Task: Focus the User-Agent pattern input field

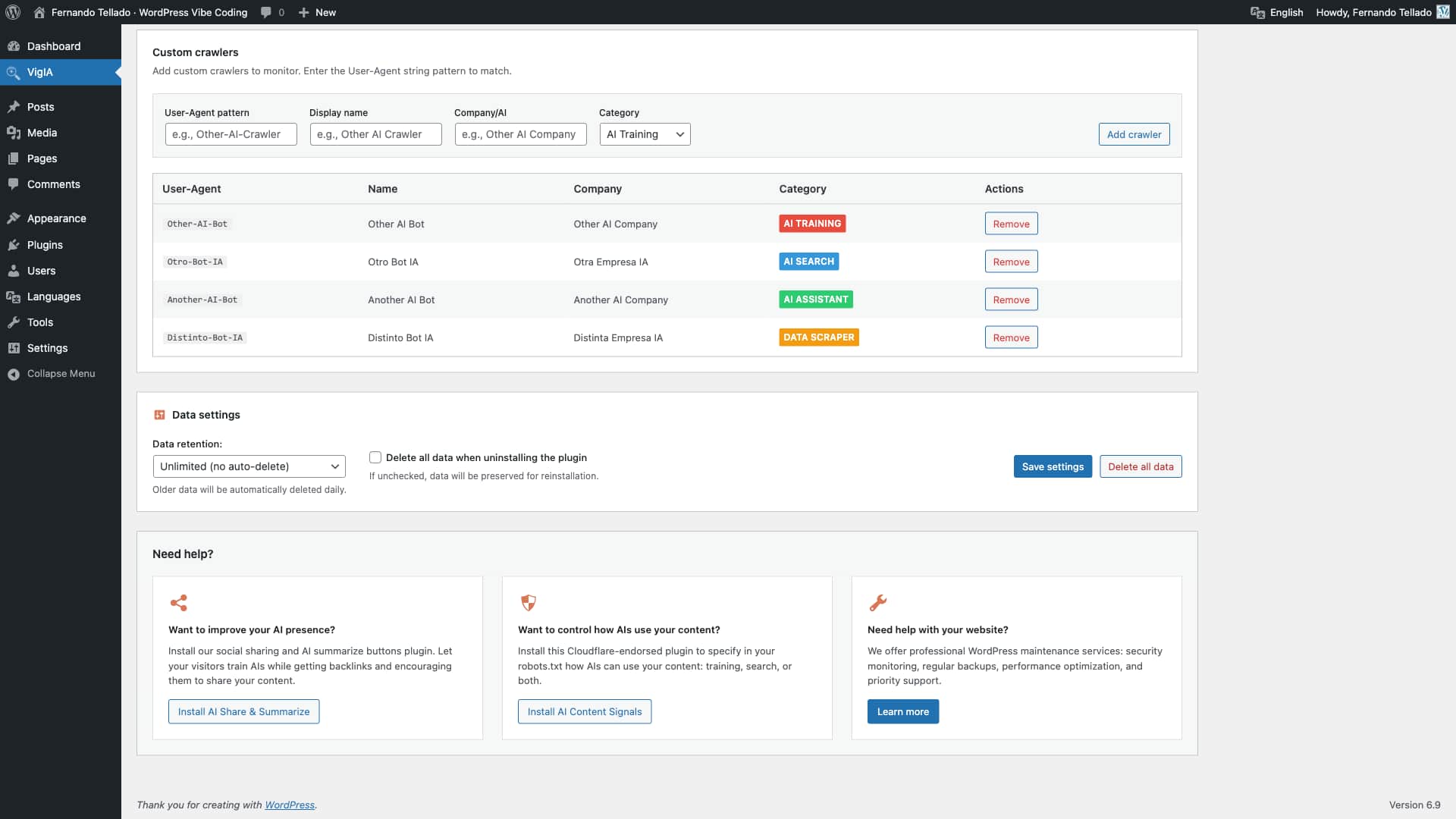Action: click(x=231, y=134)
